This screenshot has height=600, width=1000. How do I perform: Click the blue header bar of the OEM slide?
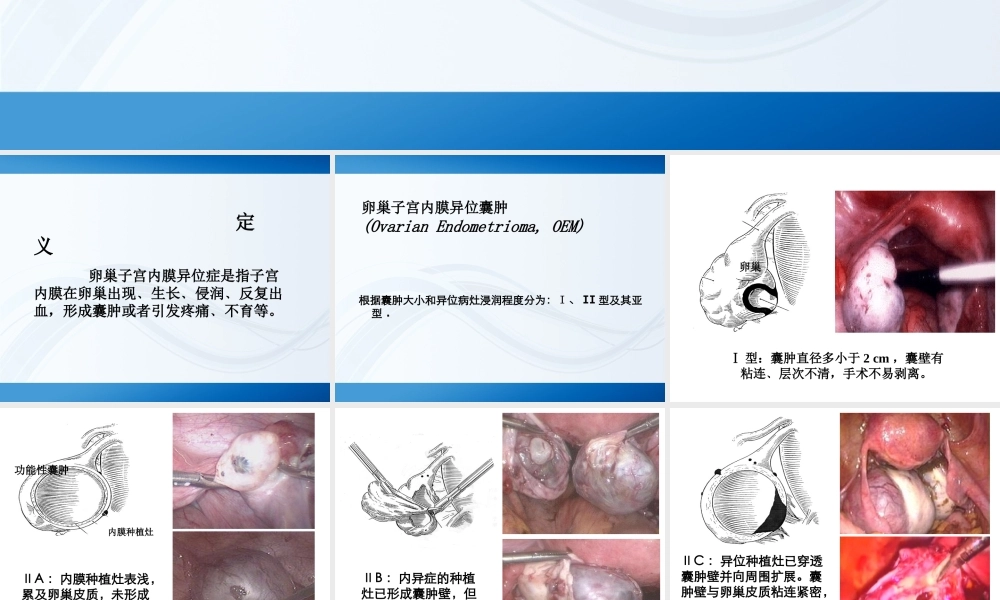pyautogui.click(x=500, y=163)
